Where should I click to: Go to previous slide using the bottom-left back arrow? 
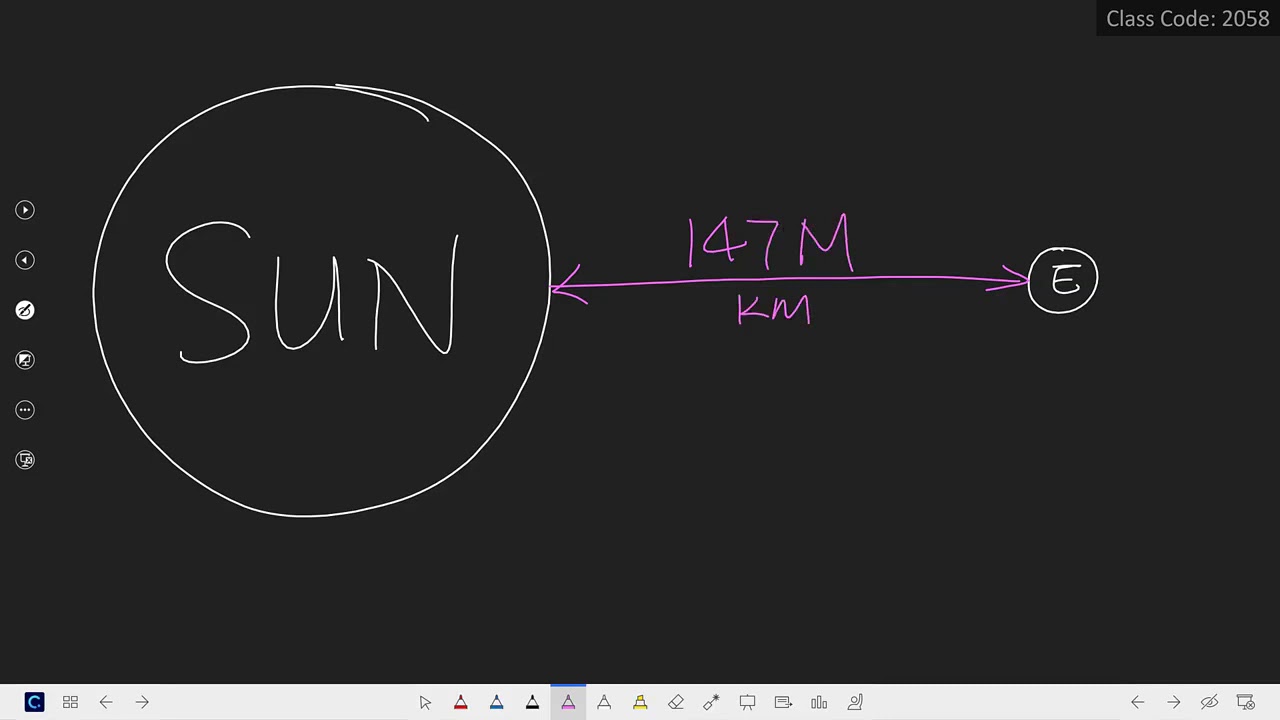(x=106, y=702)
